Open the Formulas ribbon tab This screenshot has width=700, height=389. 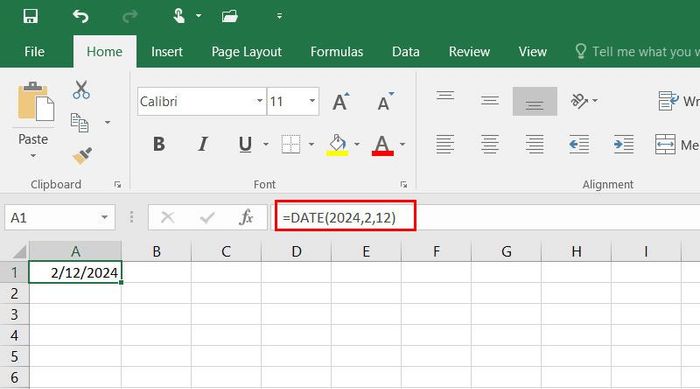[337, 52]
